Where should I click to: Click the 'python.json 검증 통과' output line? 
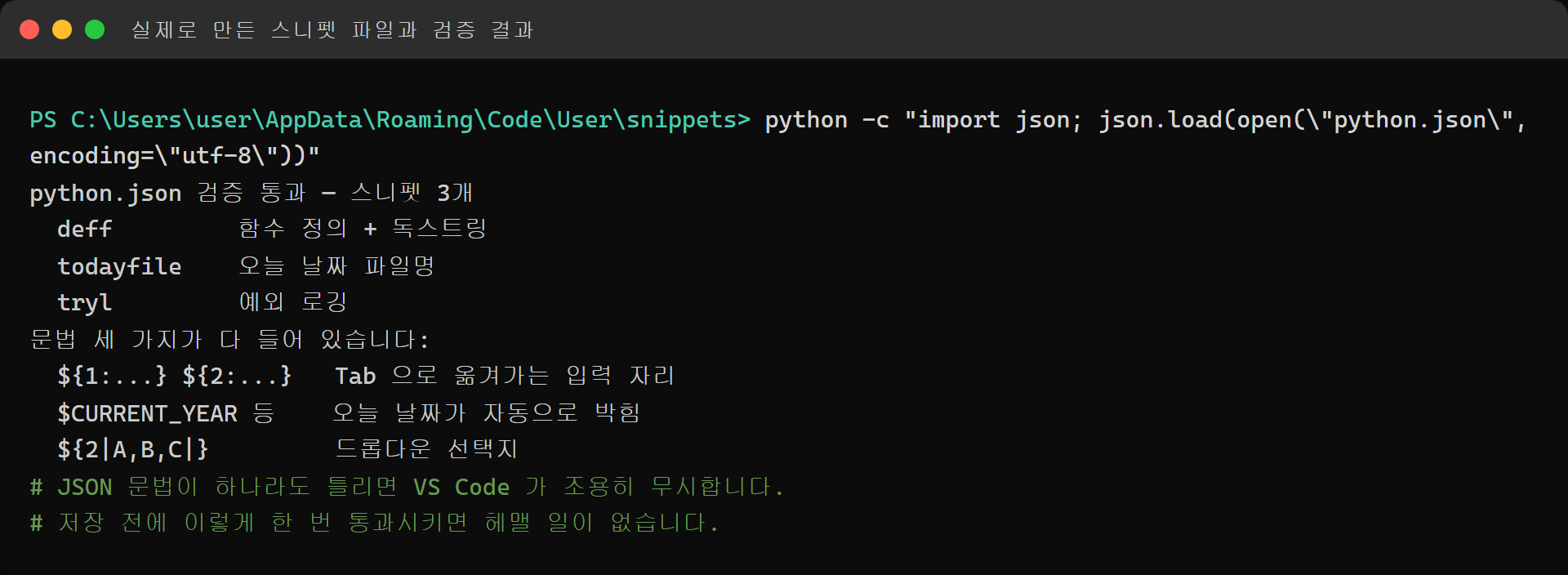(x=251, y=193)
